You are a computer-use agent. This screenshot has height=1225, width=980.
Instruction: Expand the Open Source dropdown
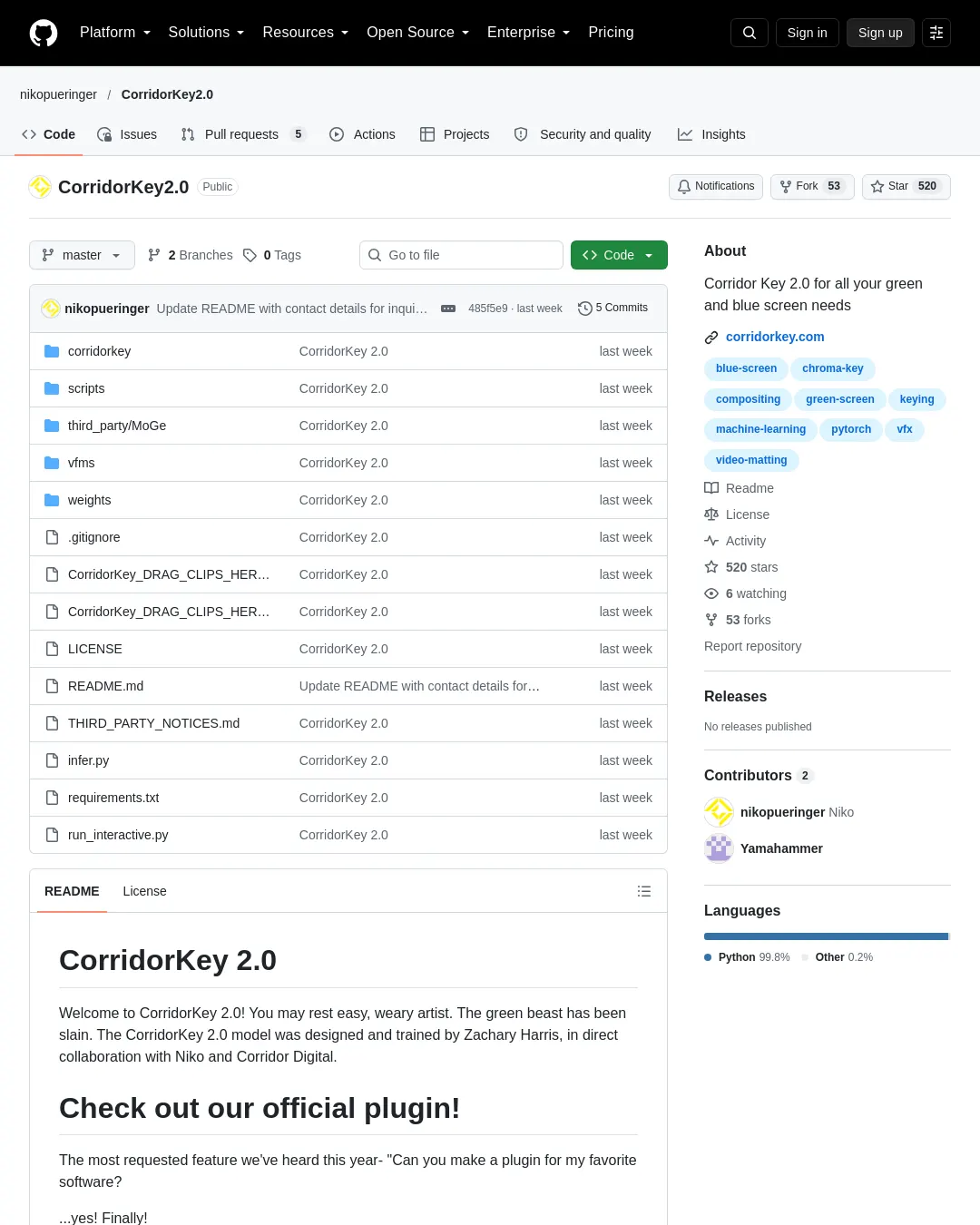point(417,33)
